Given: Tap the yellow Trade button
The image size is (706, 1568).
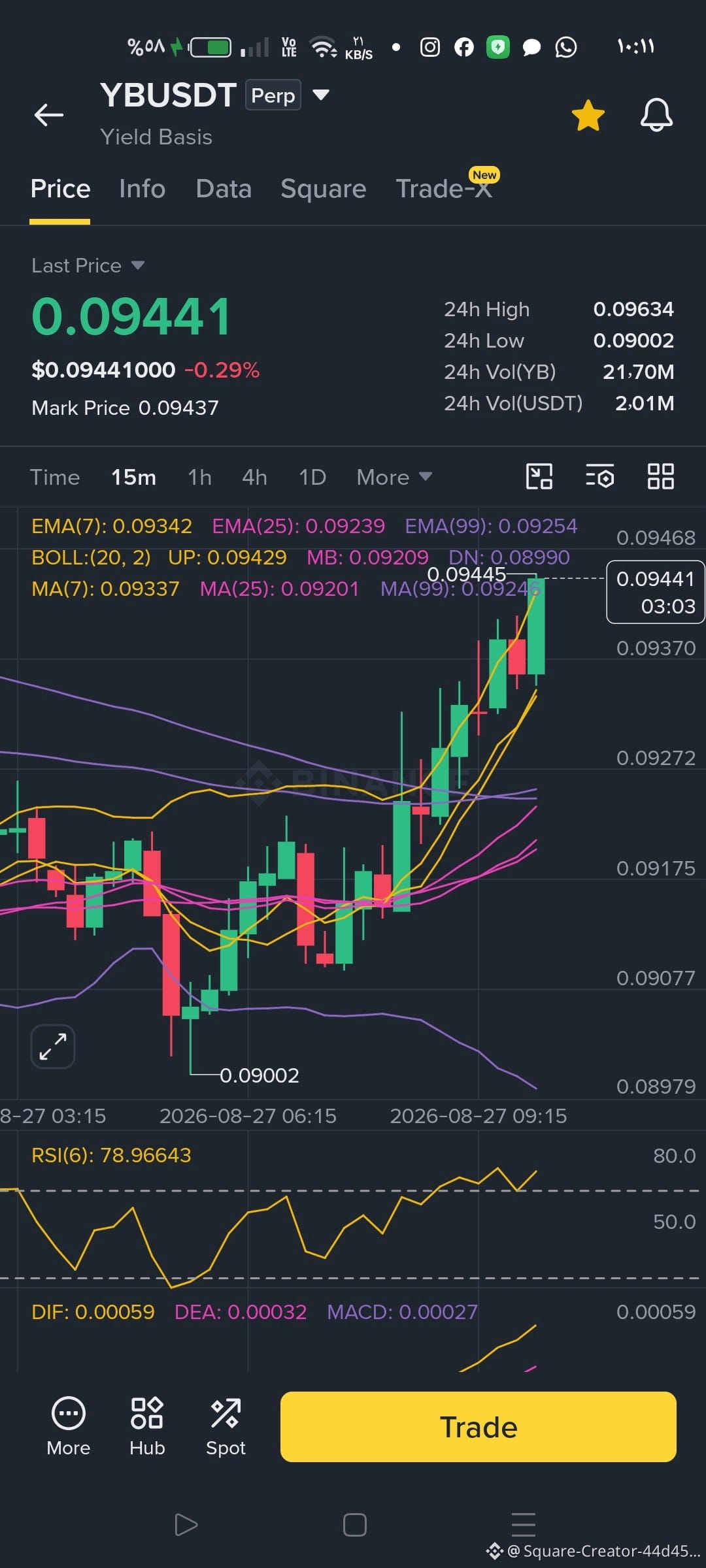Looking at the screenshot, I should (x=479, y=1427).
